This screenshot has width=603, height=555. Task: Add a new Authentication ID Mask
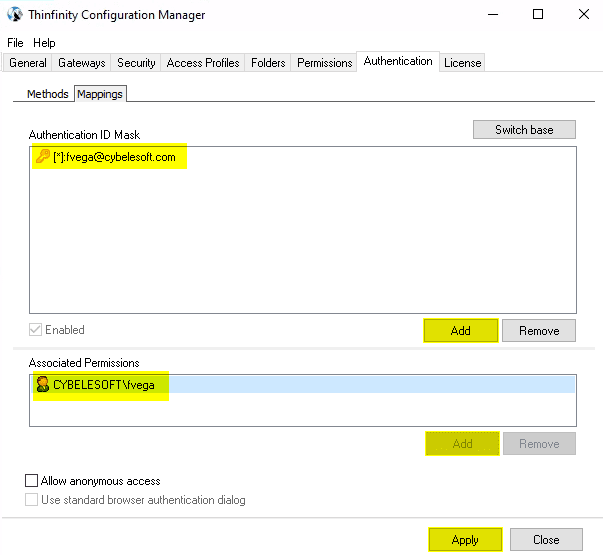pos(461,330)
